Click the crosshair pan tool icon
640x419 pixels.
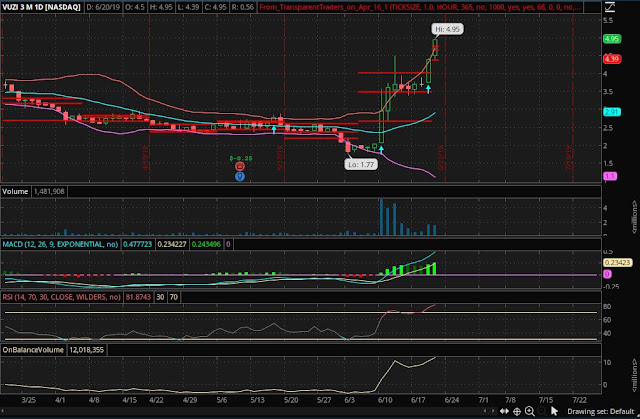(x=517, y=411)
